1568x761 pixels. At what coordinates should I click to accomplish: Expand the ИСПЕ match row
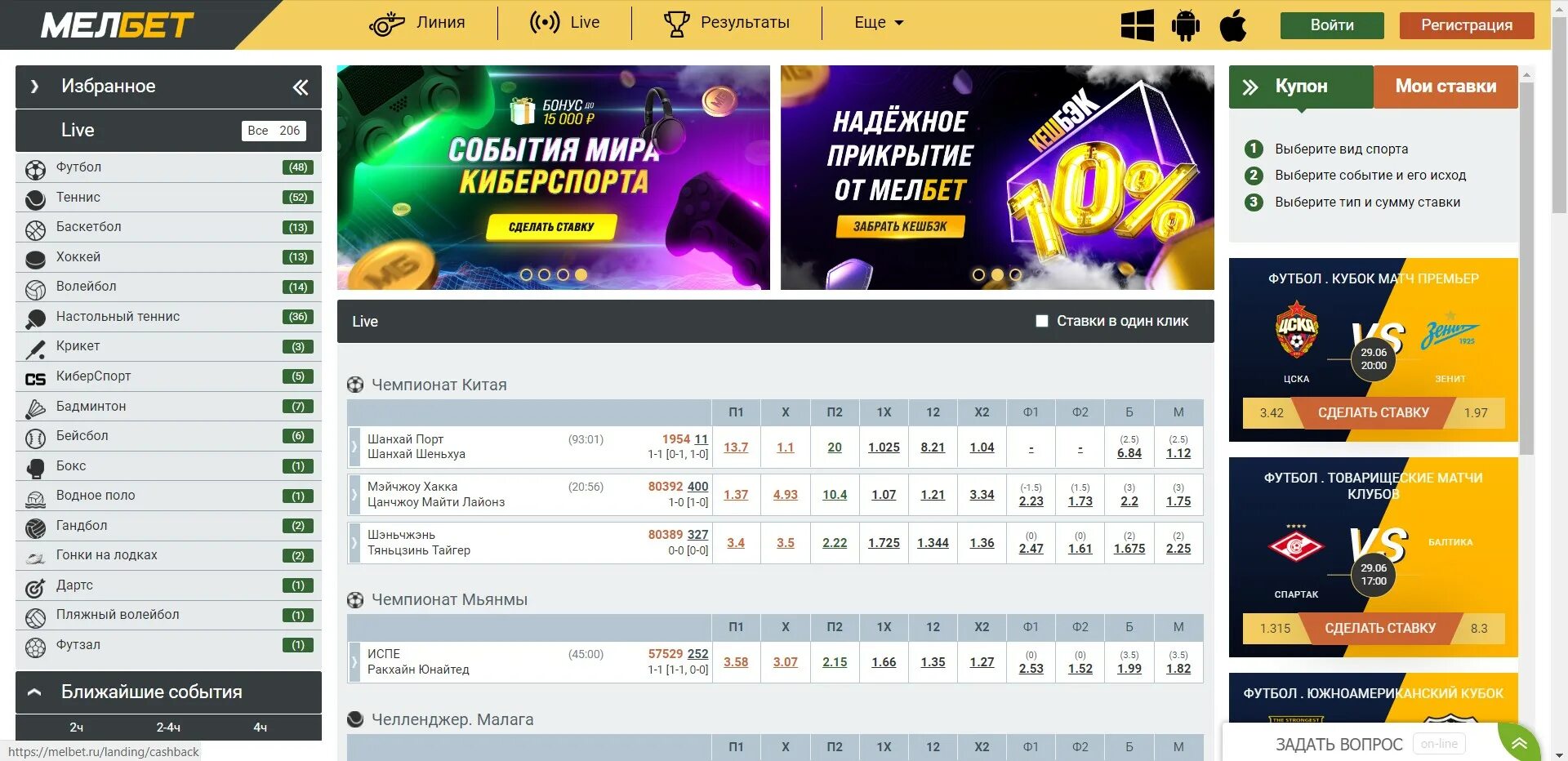pos(354,661)
